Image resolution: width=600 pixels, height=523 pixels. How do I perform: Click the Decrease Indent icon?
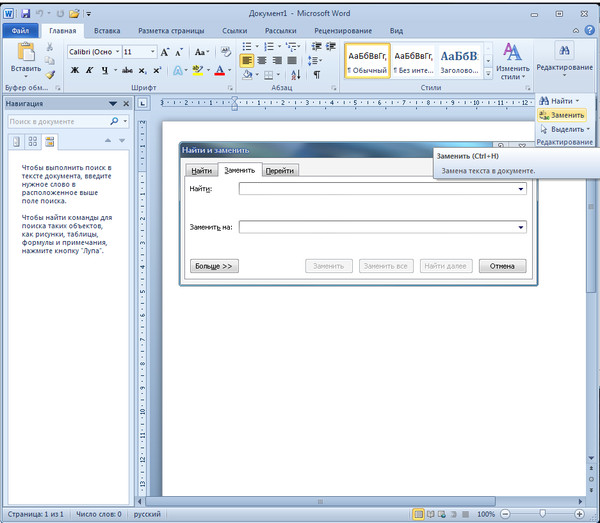[x=316, y=47]
